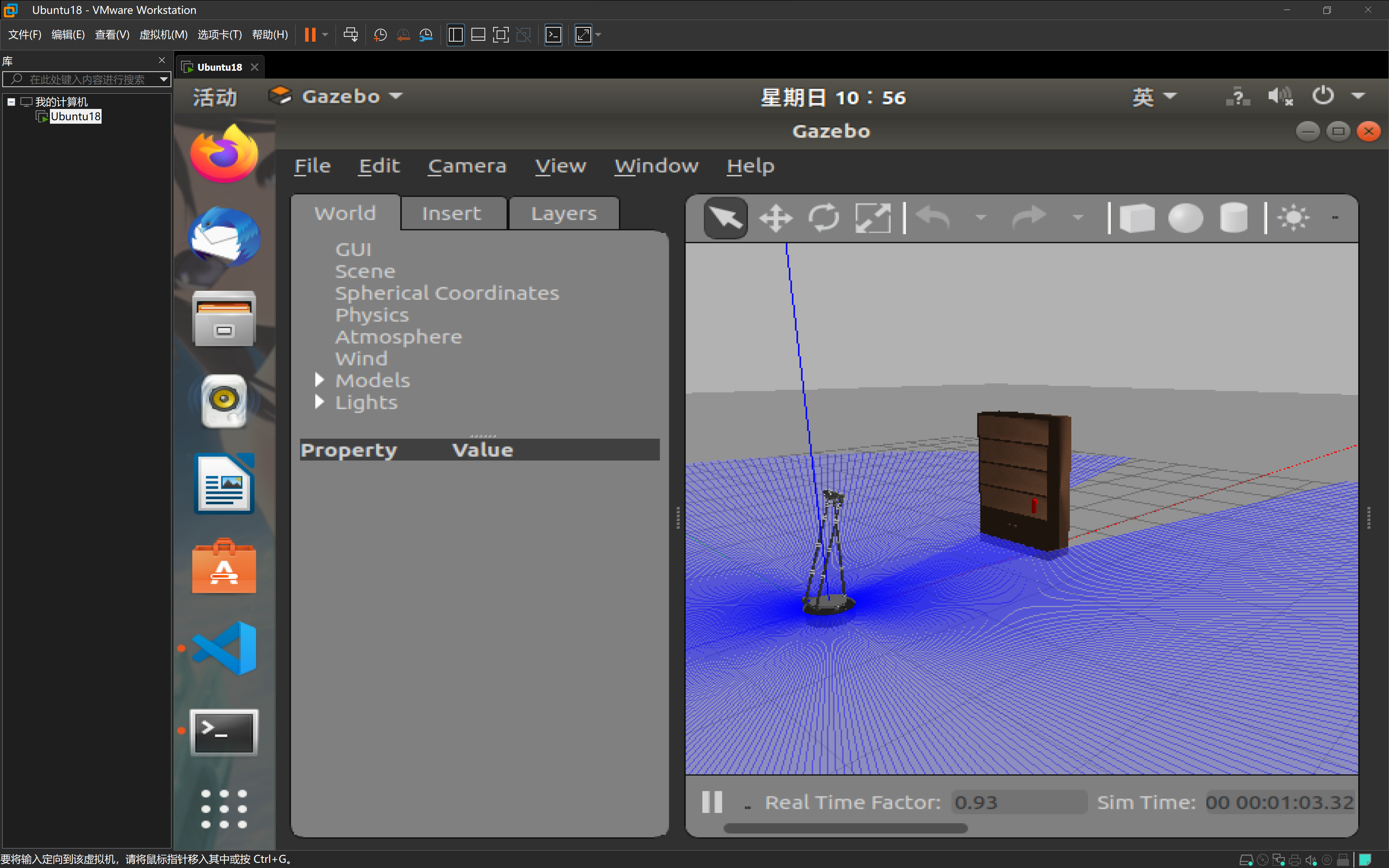Click the Real Time Factor field
This screenshot has height=868, width=1389.
coord(1019,802)
